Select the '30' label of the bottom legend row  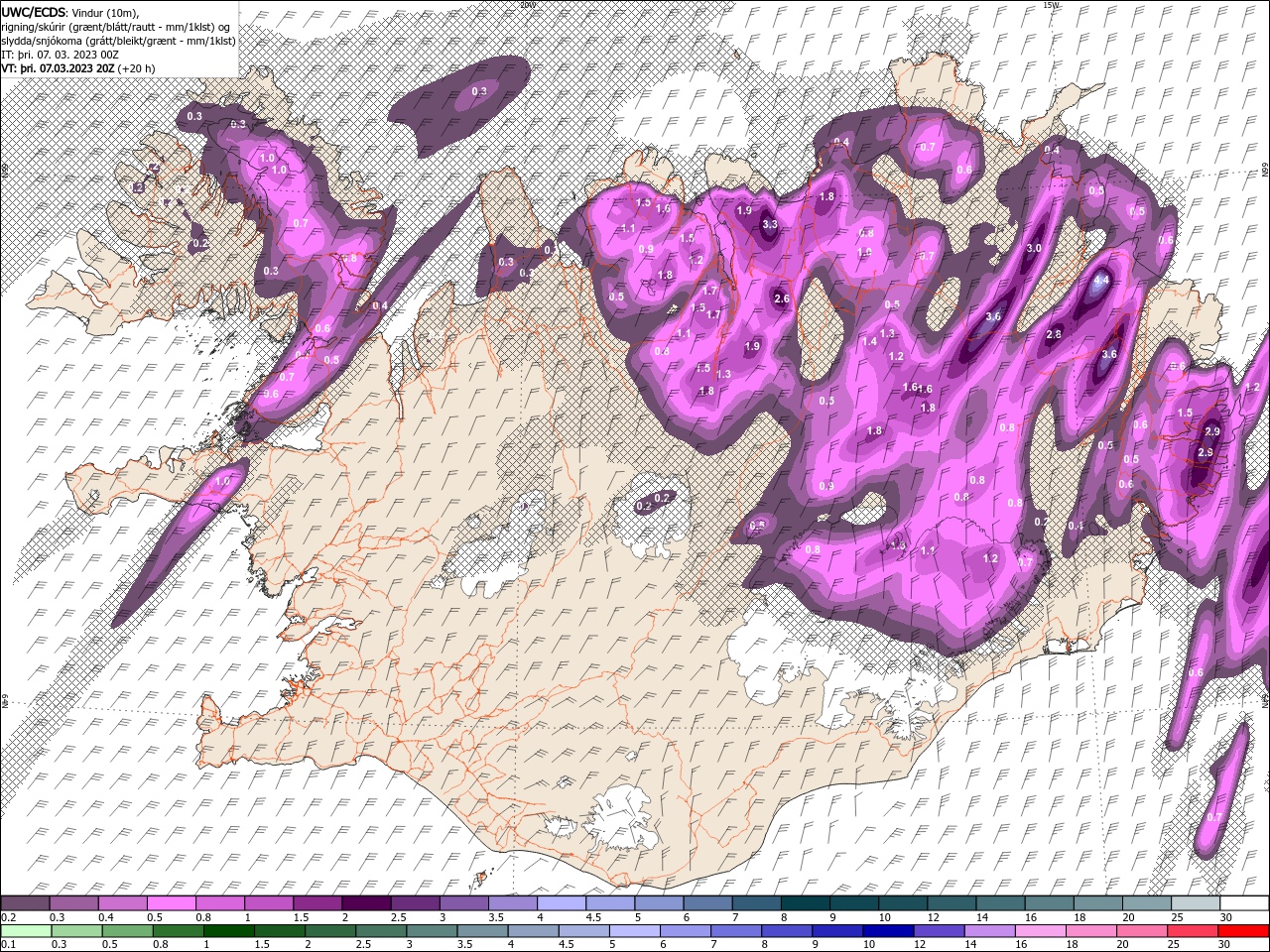click(x=1225, y=945)
